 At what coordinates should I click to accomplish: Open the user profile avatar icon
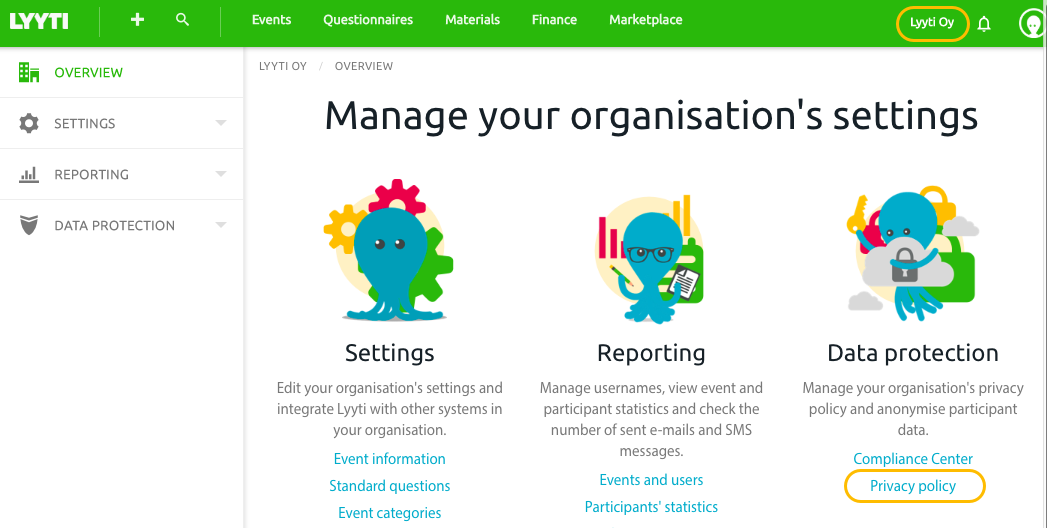(x=1032, y=24)
